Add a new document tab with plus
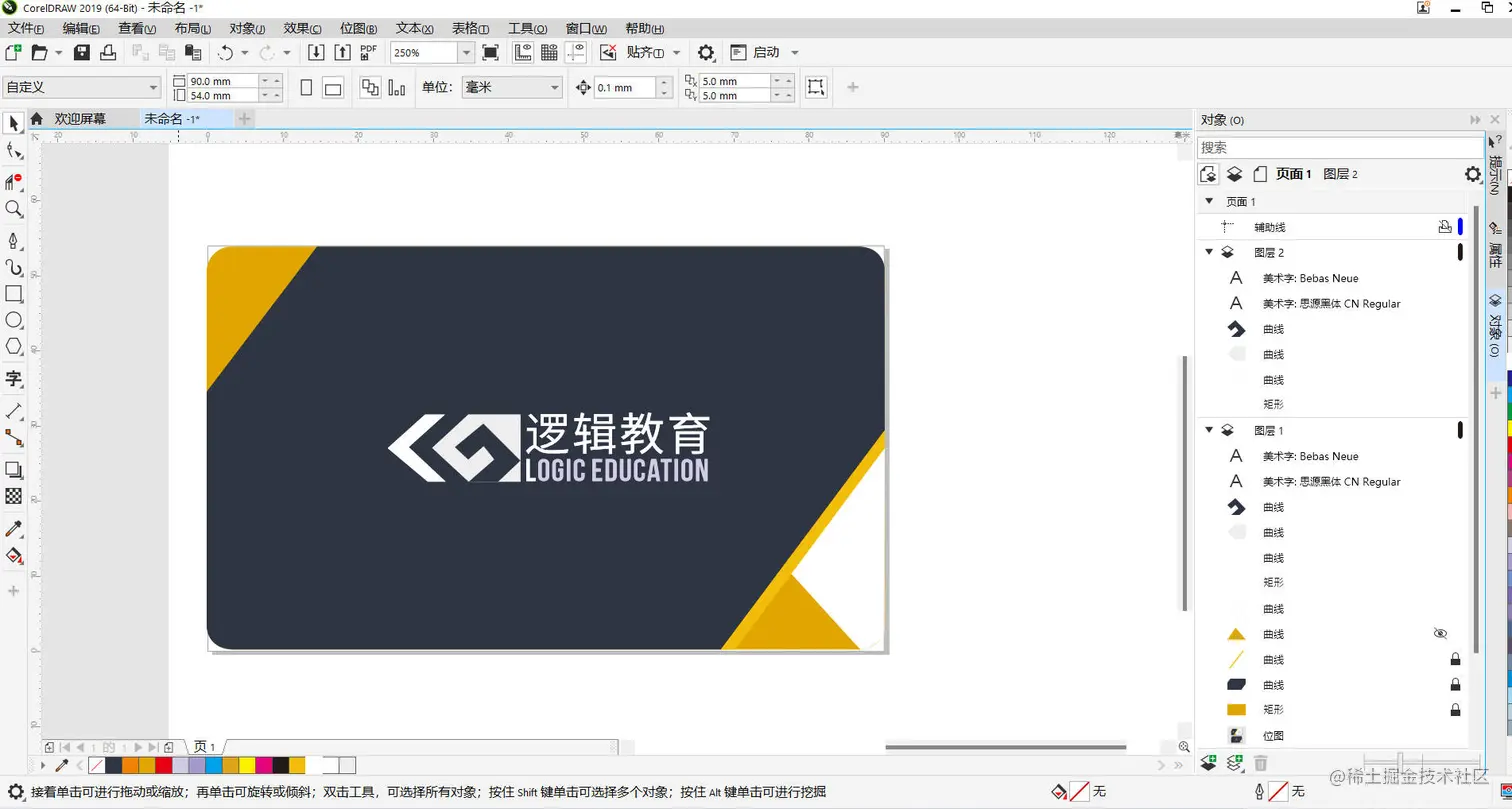 coord(244,118)
